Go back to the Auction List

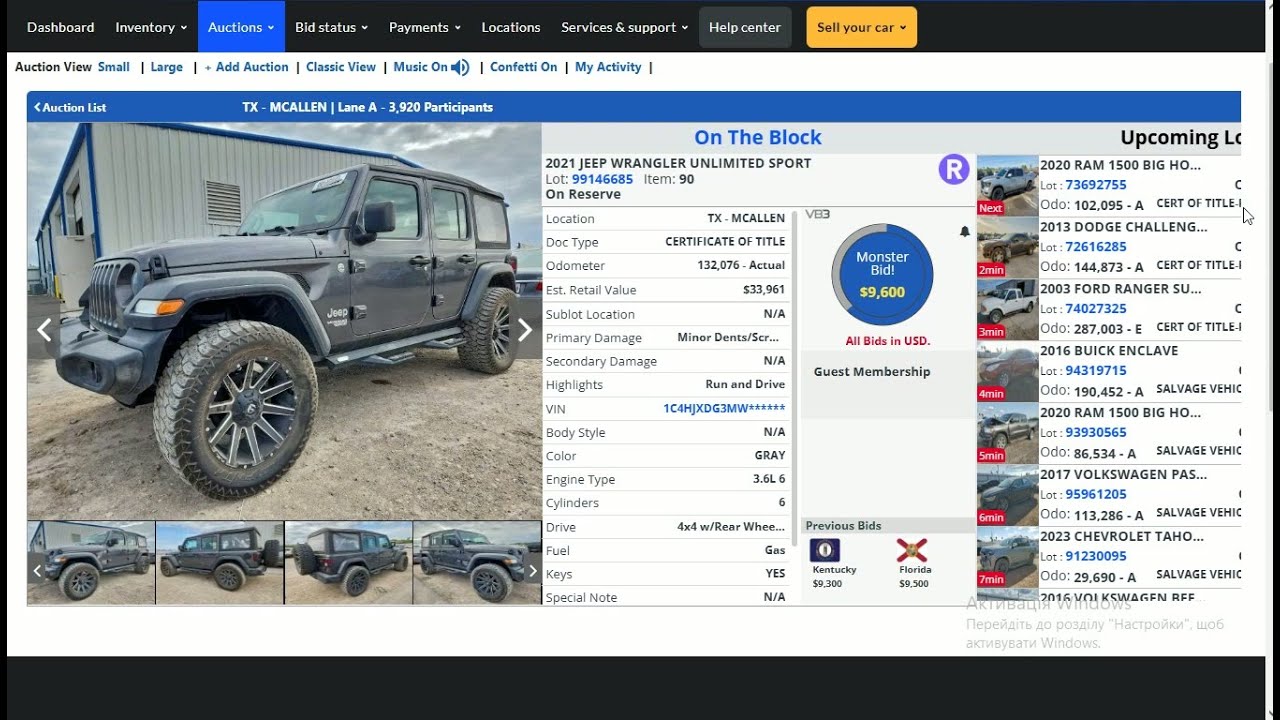(70, 107)
